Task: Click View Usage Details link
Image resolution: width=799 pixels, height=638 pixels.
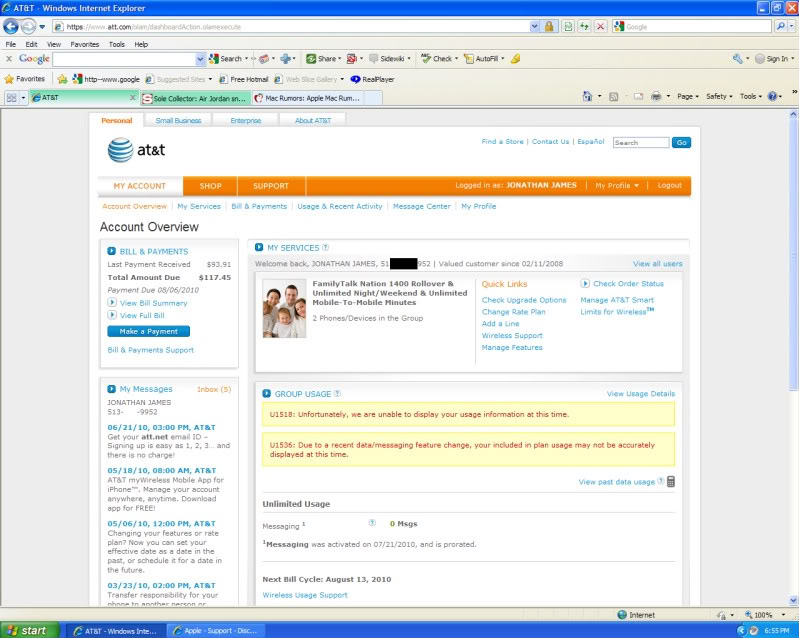Action: pyautogui.click(x=641, y=393)
